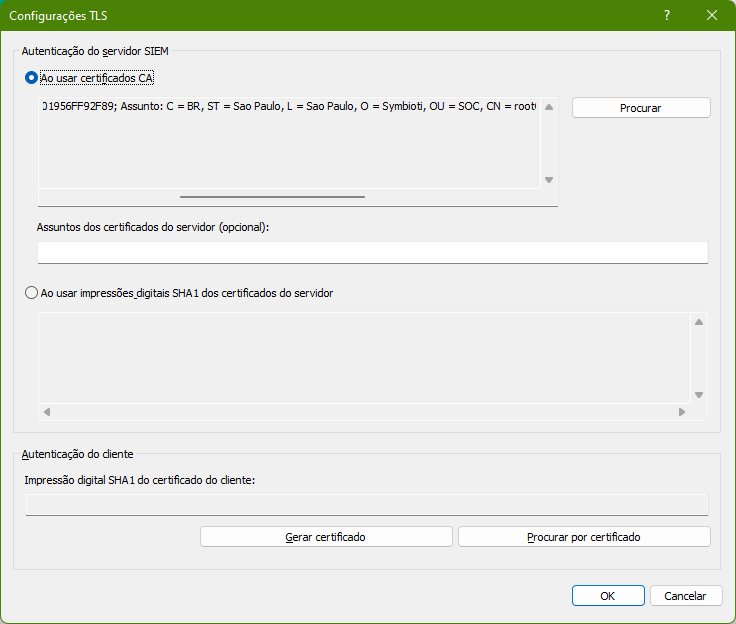Image resolution: width=736 pixels, height=624 pixels.
Task: Close the Configurações TLS dialog
Action: (712, 15)
